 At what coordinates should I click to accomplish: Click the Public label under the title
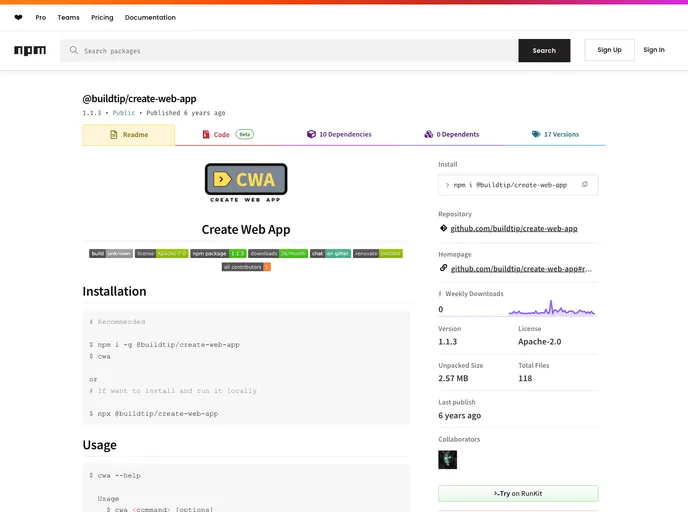click(x=124, y=113)
